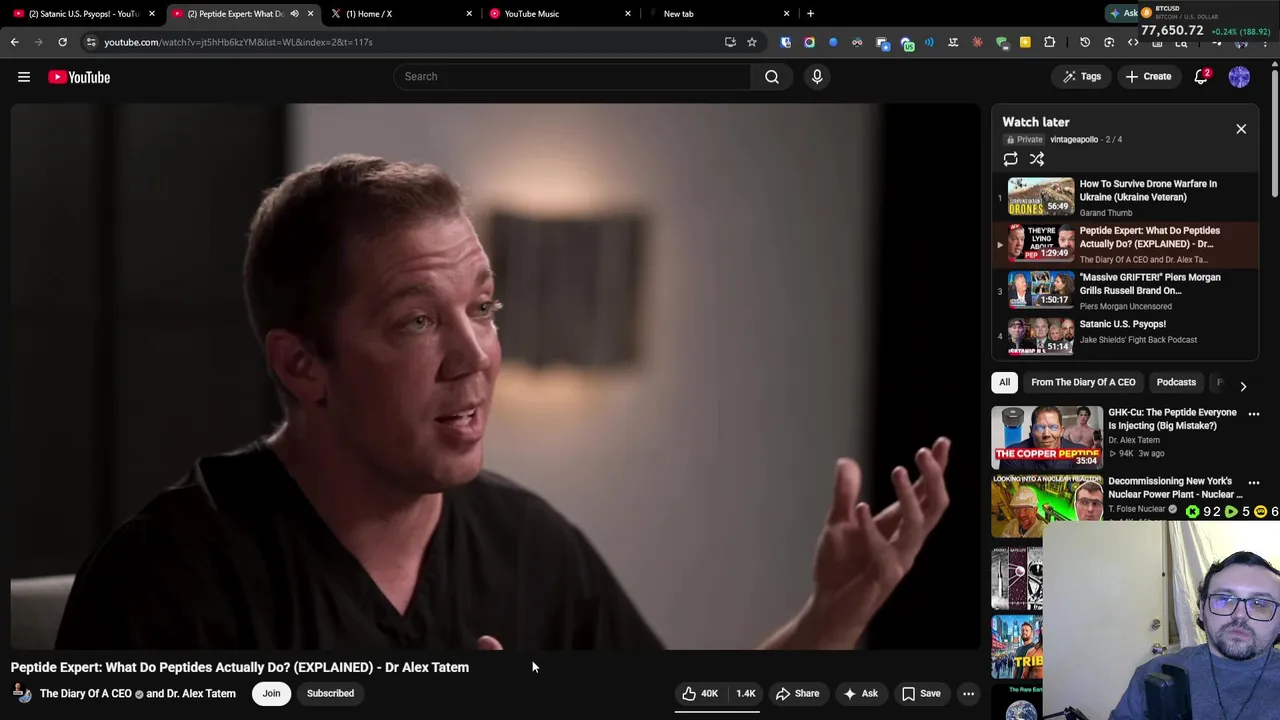Open the yellow note extension icon
1280x720 pixels.
click(x=1025, y=42)
